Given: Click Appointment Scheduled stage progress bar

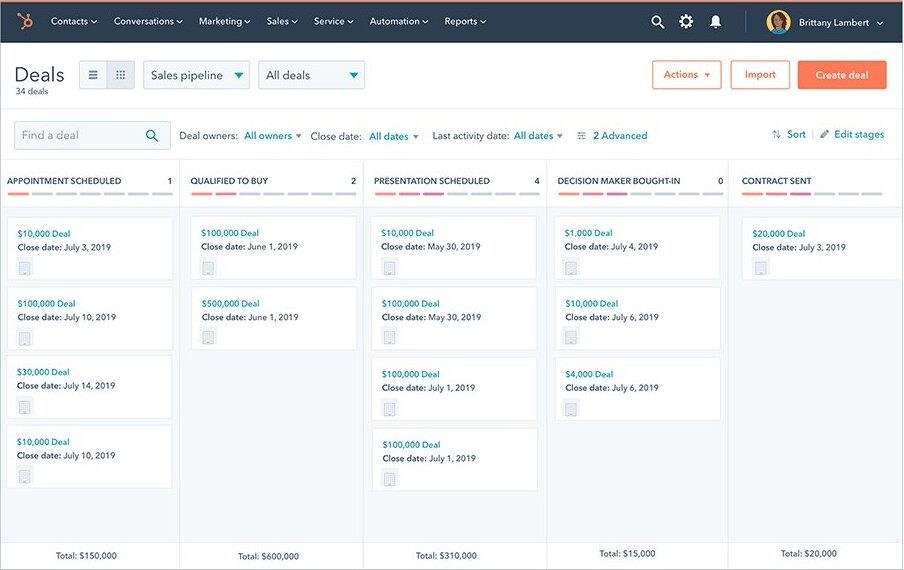Looking at the screenshot, I should 90,194.
